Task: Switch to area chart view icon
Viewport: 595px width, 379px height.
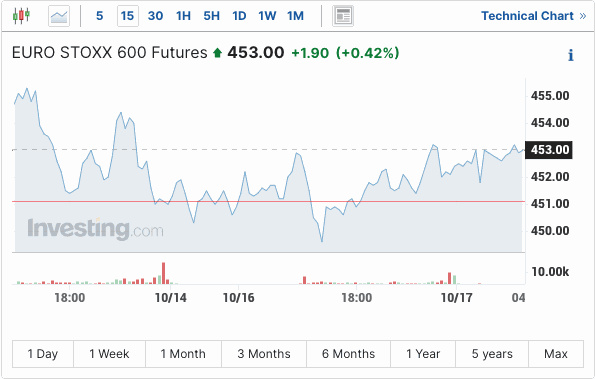Action: (x=59, y=16)
